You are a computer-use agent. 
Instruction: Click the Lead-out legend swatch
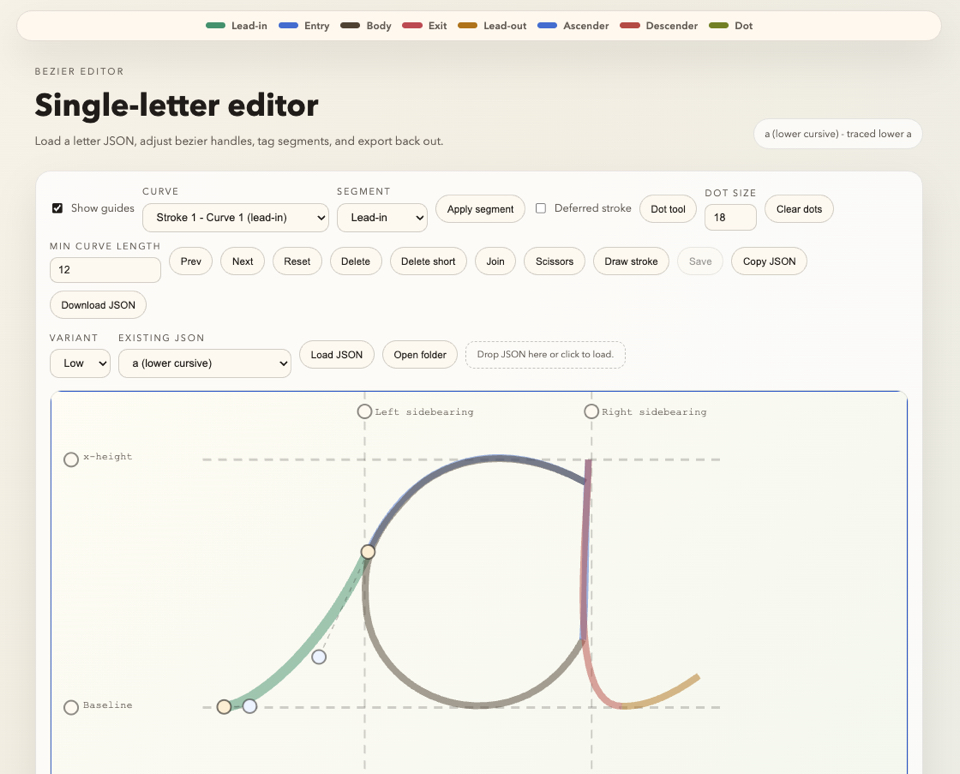pos(467,26)
